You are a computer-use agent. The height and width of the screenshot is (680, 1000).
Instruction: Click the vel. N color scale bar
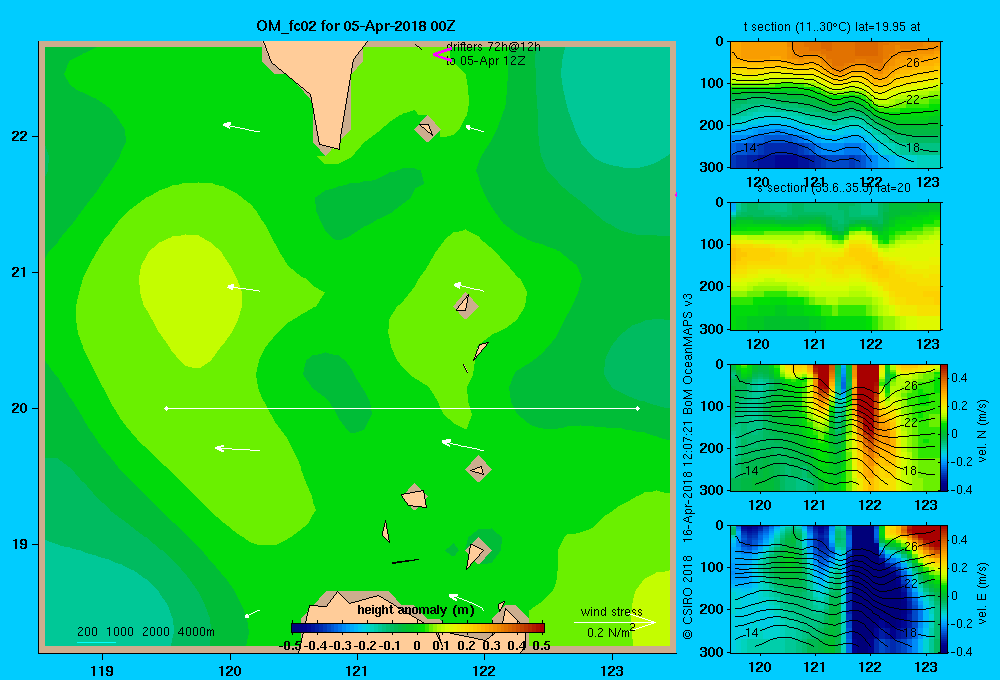945,427
